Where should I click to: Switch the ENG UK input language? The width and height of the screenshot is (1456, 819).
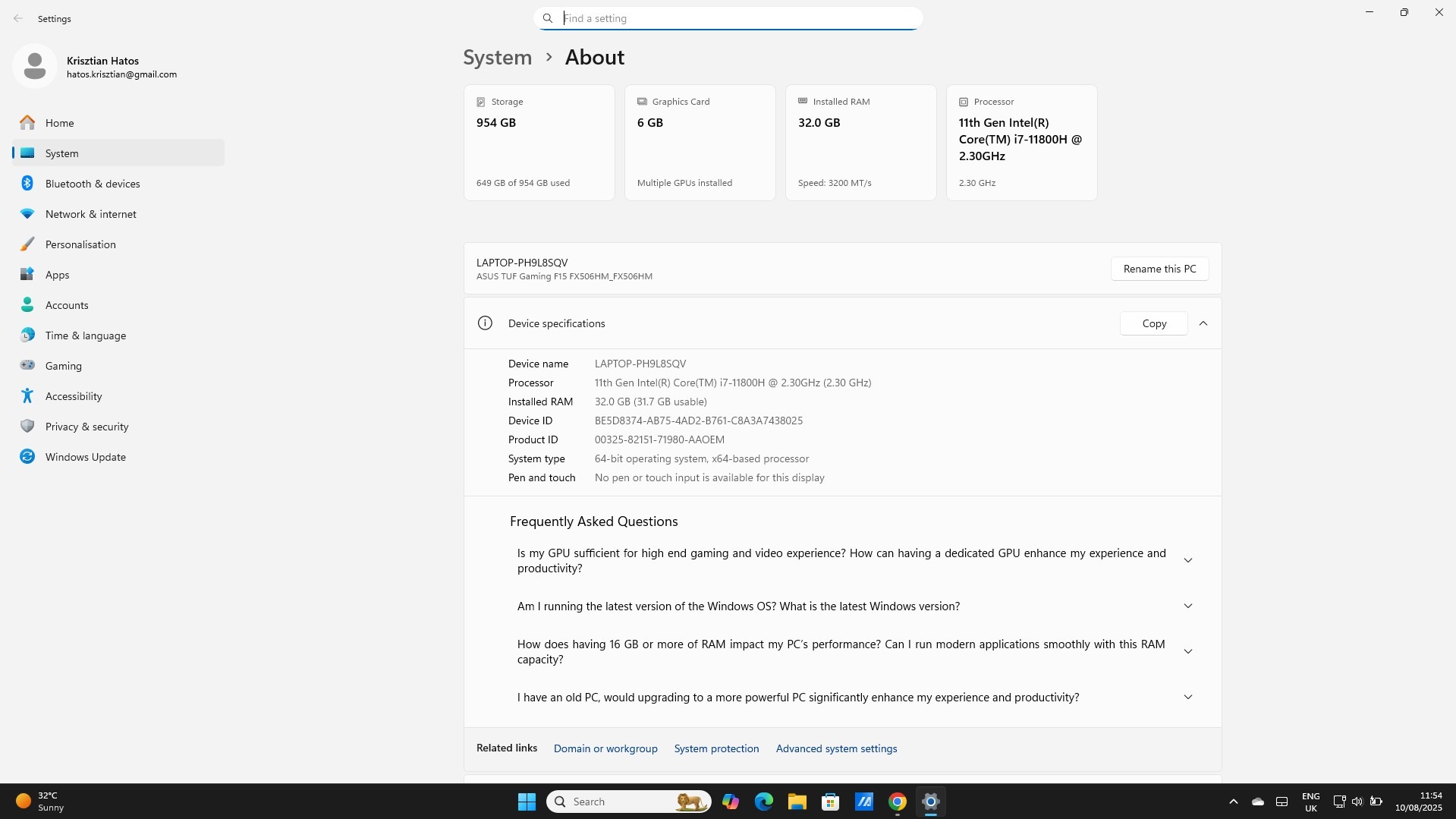click(x=1310, y=802)
